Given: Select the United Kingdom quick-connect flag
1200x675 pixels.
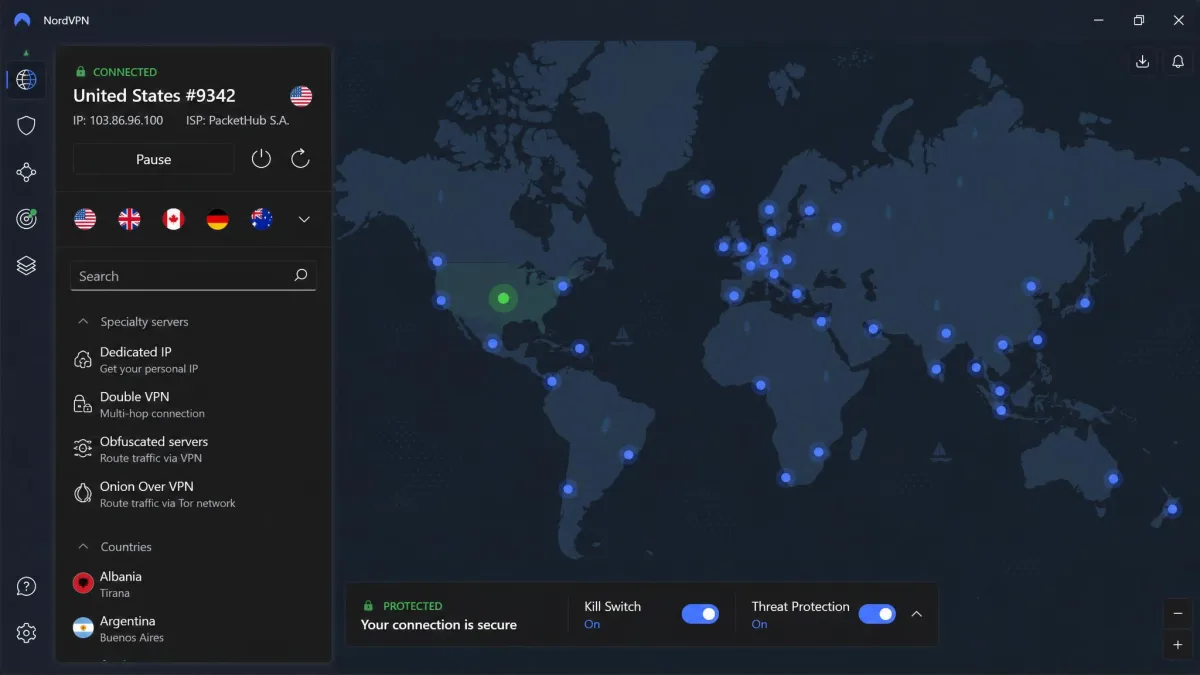Looking at the screenshot, I should point(129,219).
